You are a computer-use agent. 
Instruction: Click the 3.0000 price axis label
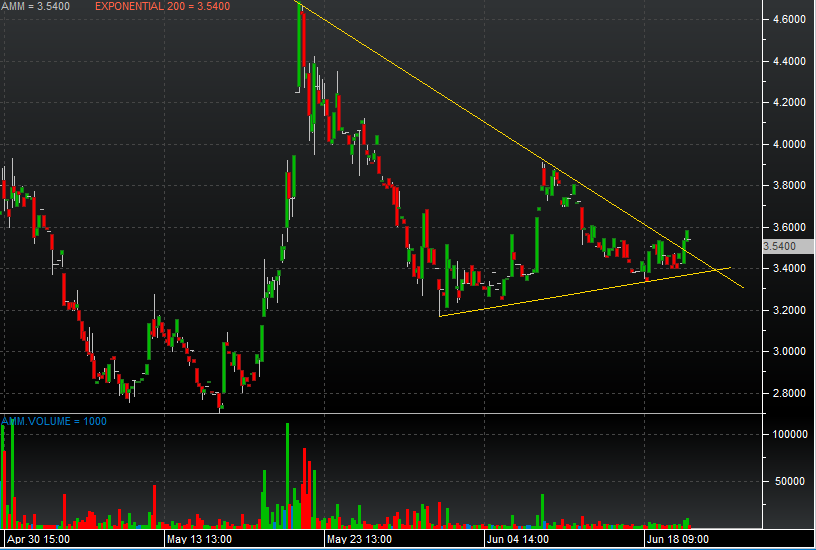tap(785, 352)
